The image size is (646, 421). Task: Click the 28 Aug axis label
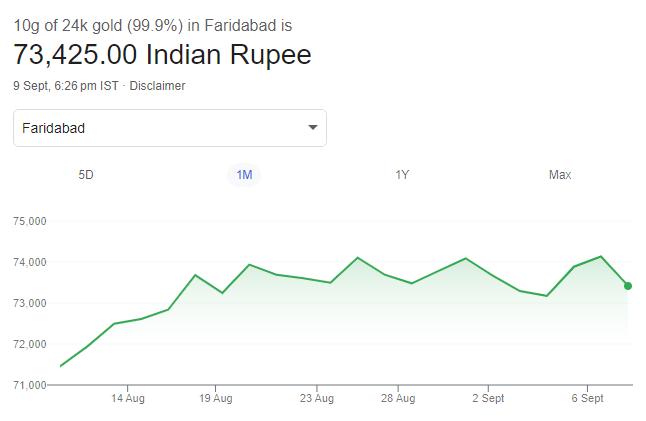[398, 399]
